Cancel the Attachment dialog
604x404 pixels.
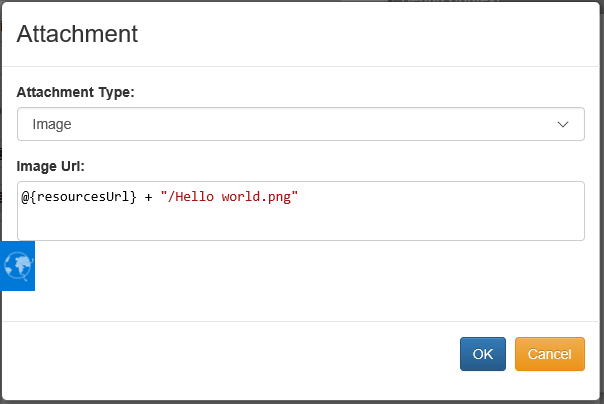tap(550, 354)
